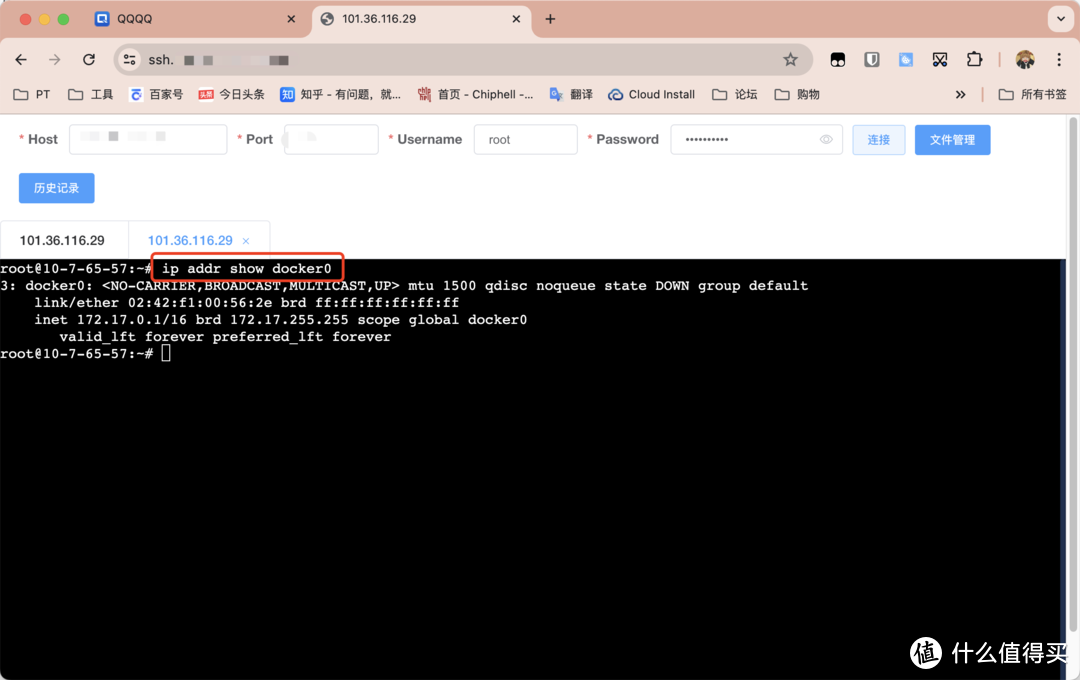Close the 101.36.116.29 browser tab
This screenshot has width=1080, height=680.
516,19
